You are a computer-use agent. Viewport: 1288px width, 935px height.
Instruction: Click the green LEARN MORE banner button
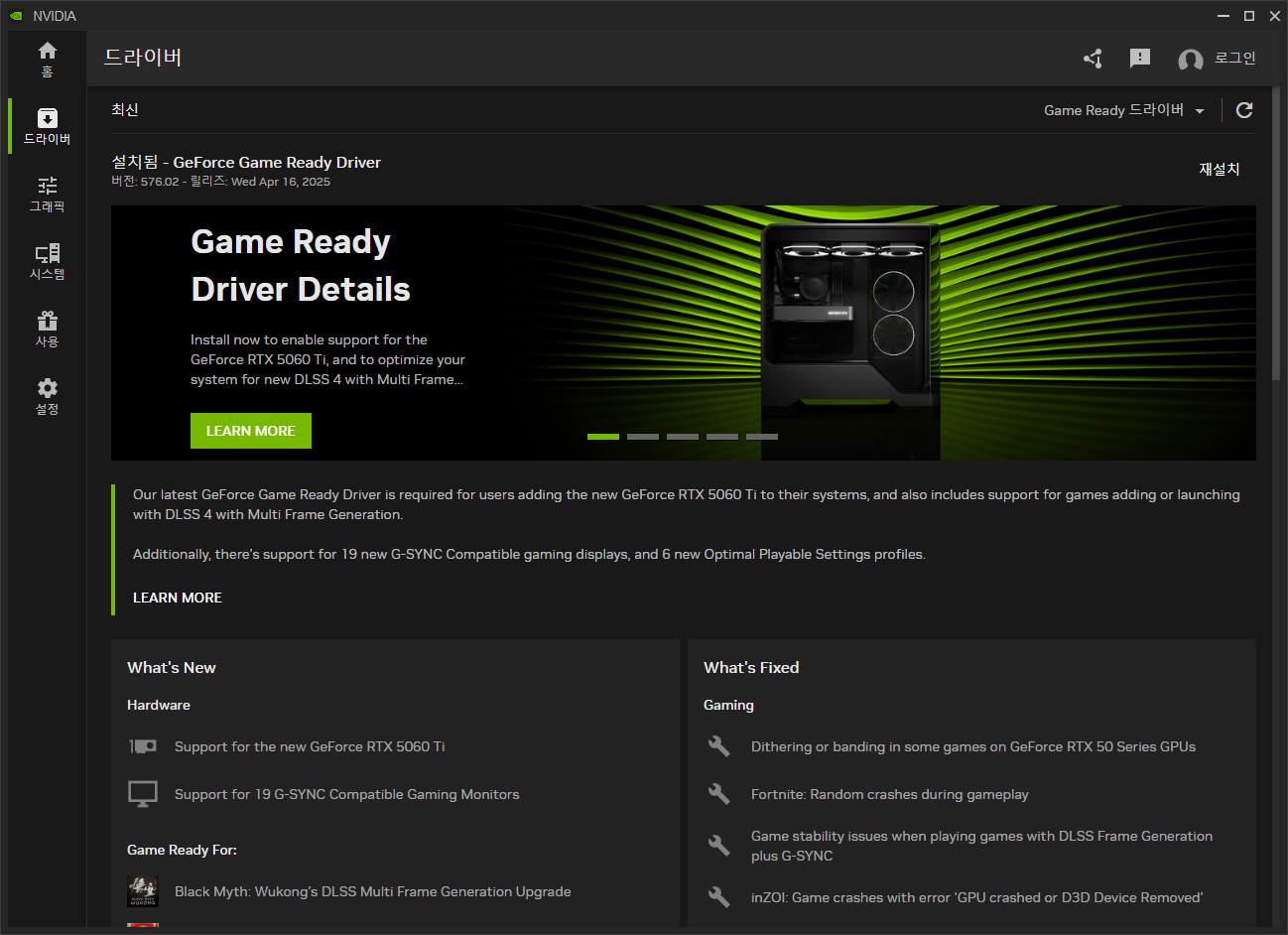[x=251, y=431]
